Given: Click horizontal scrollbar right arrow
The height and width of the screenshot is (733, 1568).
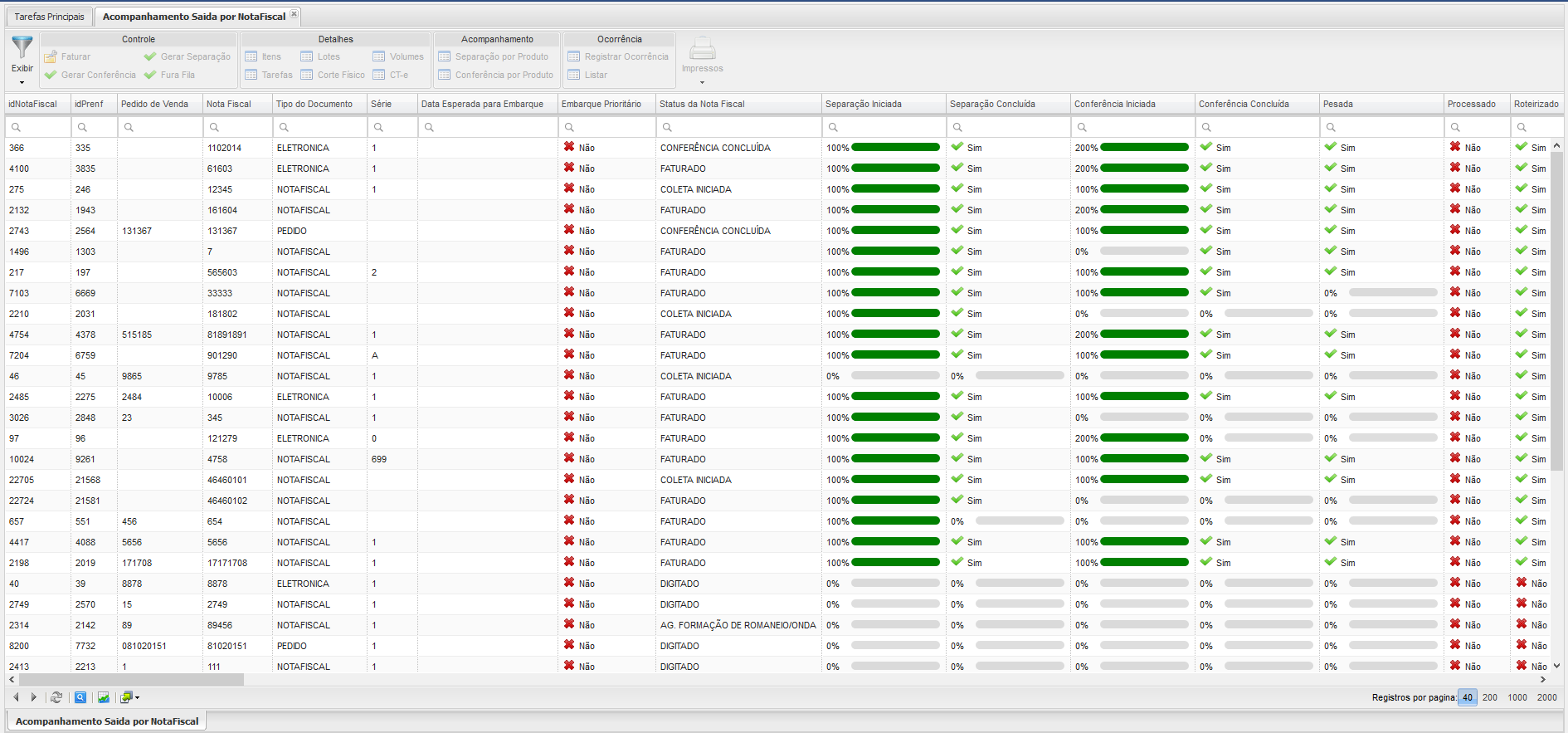Looking at the screenshot, I should [1544, 679].
